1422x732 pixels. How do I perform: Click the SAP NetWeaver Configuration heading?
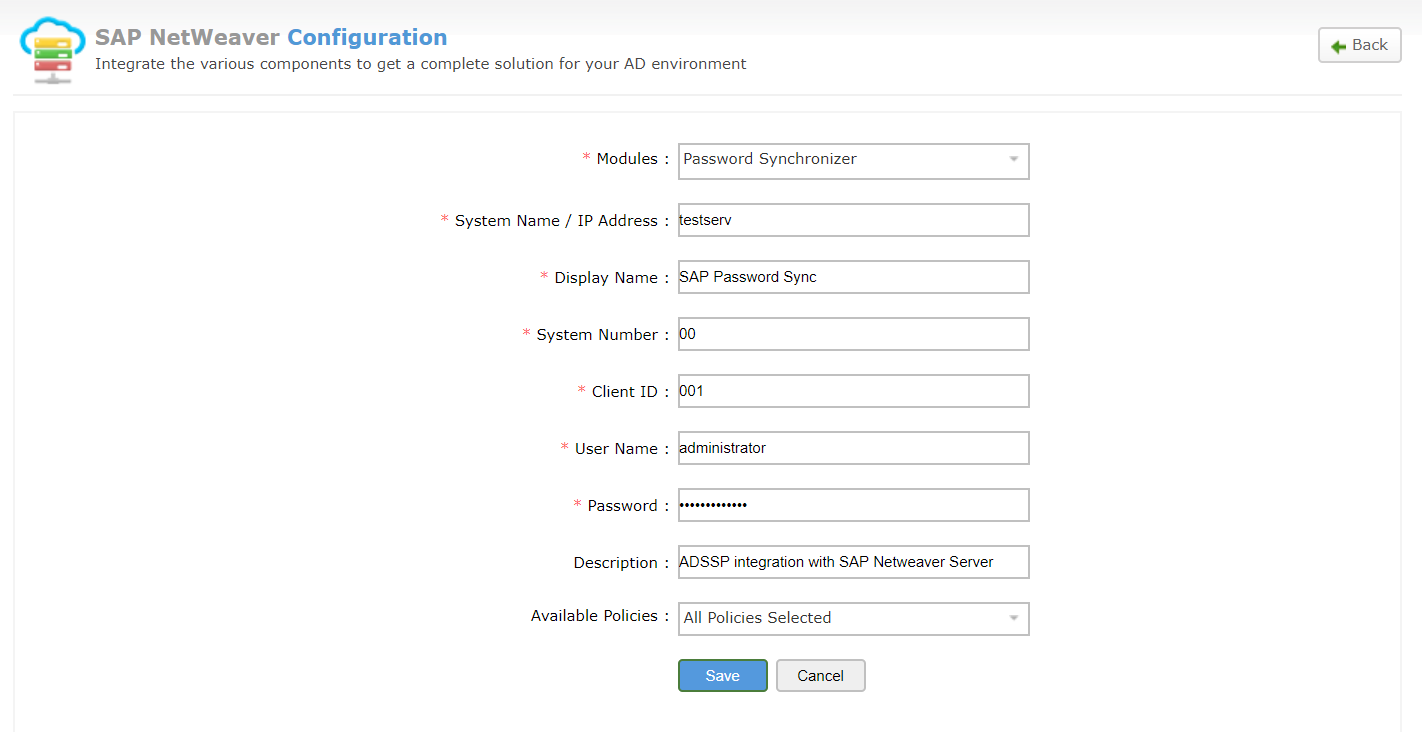(x=270, y=37)
